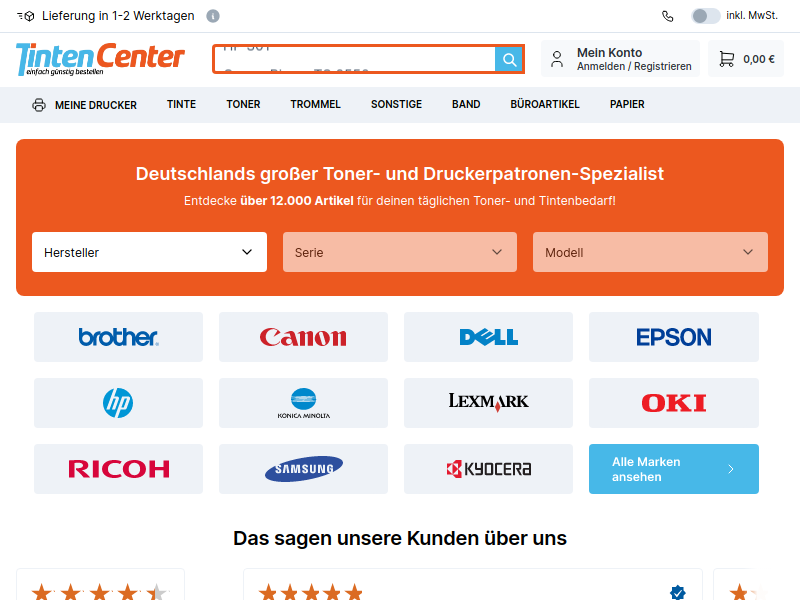
Task: Select the Dell brand logo
Action: click(488, 337)
